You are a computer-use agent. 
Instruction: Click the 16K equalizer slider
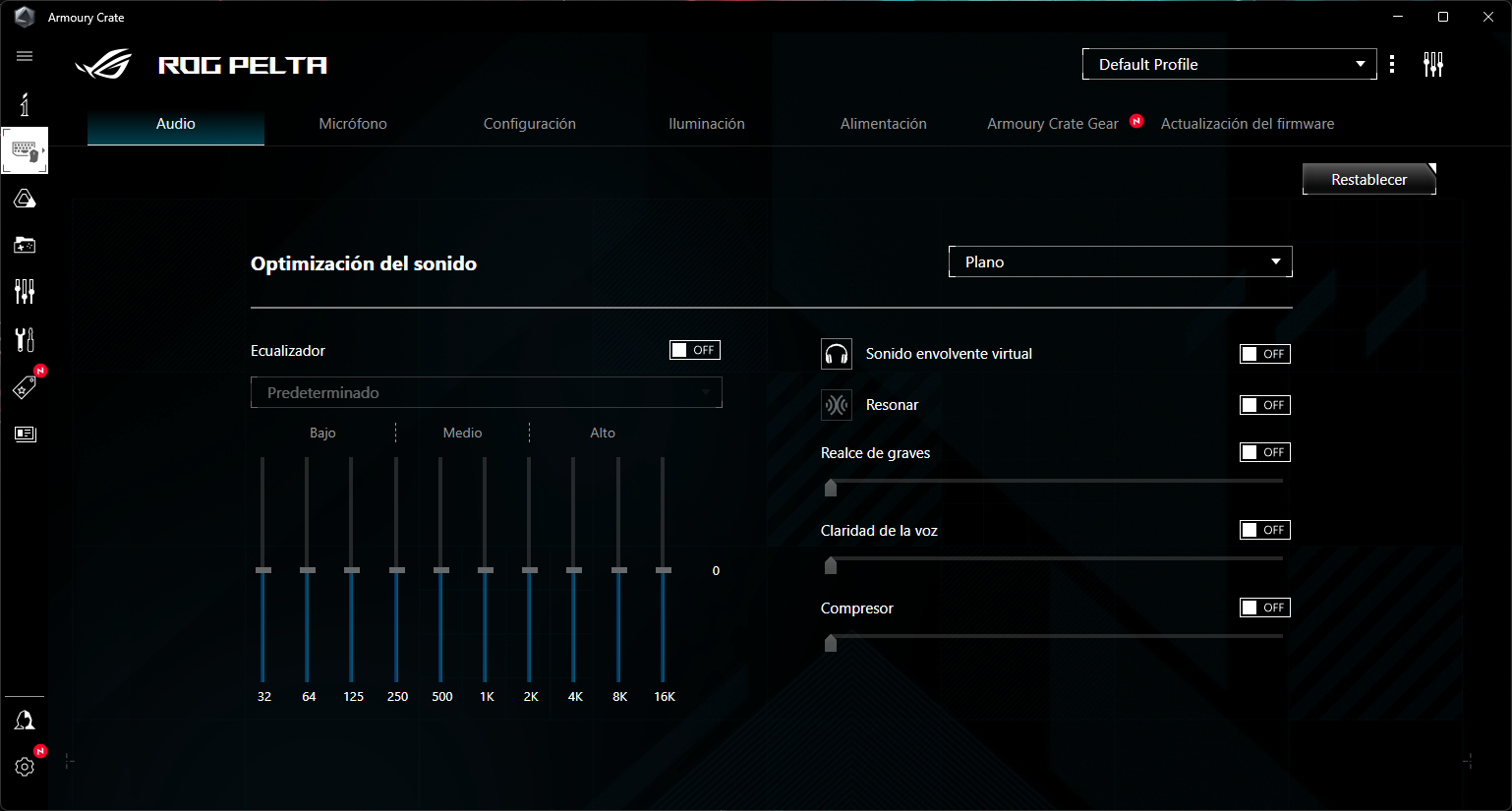pos(664,570)
